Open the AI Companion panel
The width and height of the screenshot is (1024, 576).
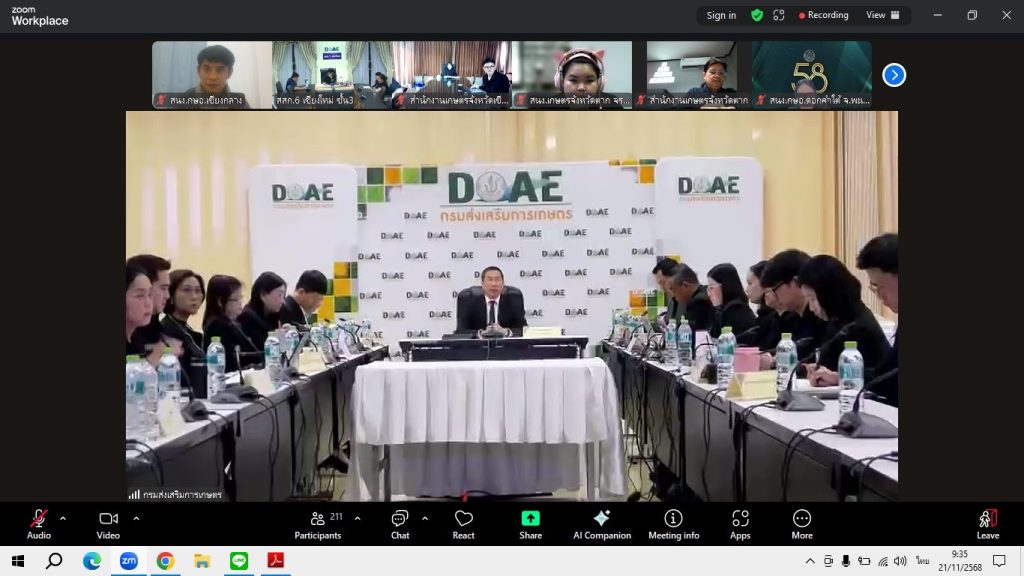point(601,524)
